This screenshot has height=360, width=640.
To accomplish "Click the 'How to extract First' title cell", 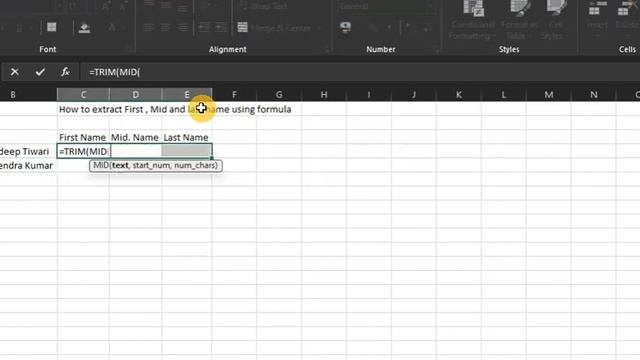I will (x=83, y=109).
